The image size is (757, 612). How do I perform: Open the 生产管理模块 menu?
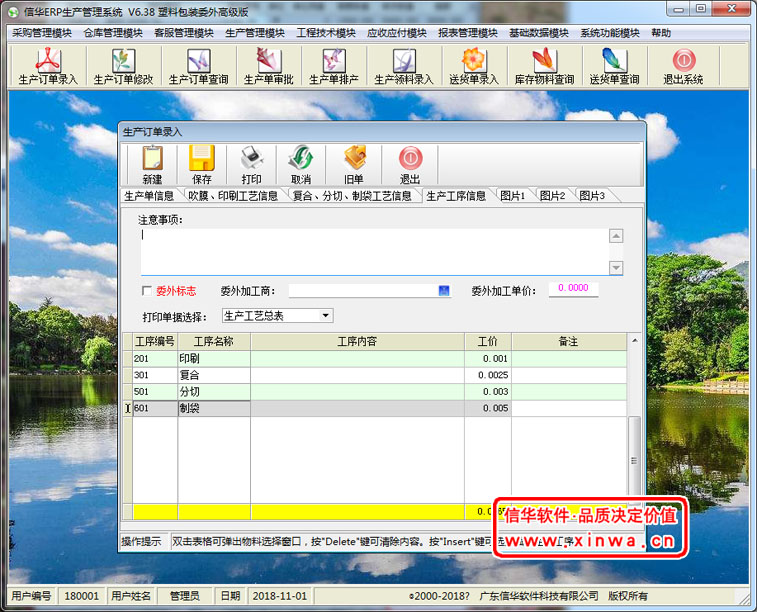(255, 33)
